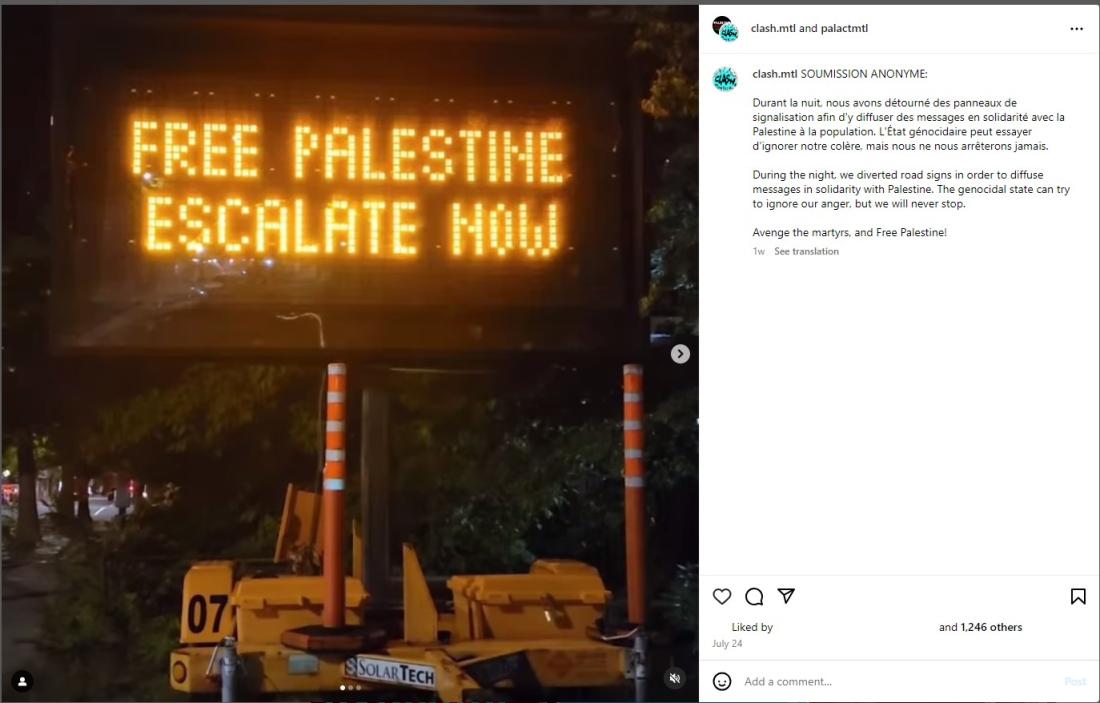Save the post with the bookmark icon
This screenshot has width=1100, height=703.
click(1078, 596)
